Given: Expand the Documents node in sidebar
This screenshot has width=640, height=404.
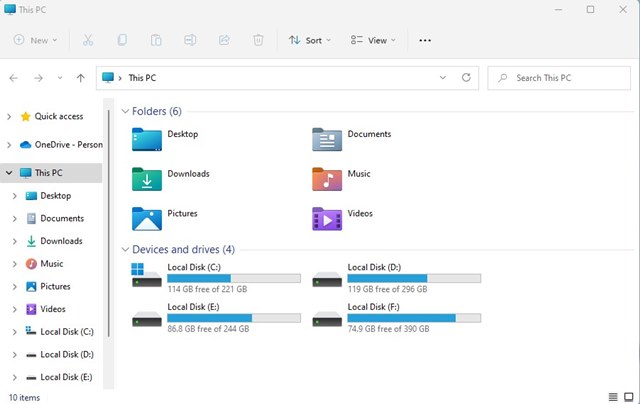Looking at the screenshot, I should tap(15, 219).
